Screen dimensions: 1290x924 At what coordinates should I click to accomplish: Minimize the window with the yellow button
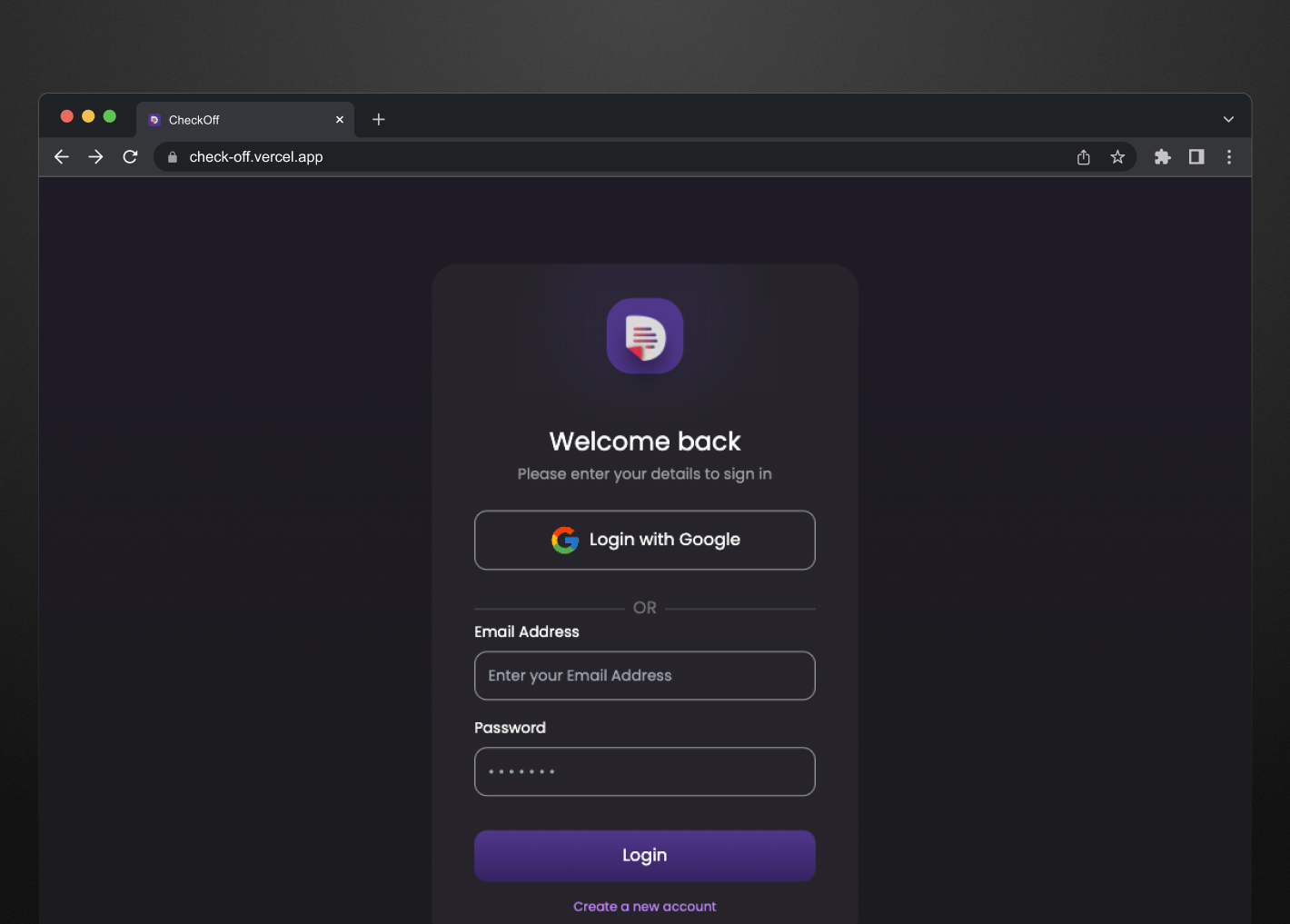coord(88,116)
